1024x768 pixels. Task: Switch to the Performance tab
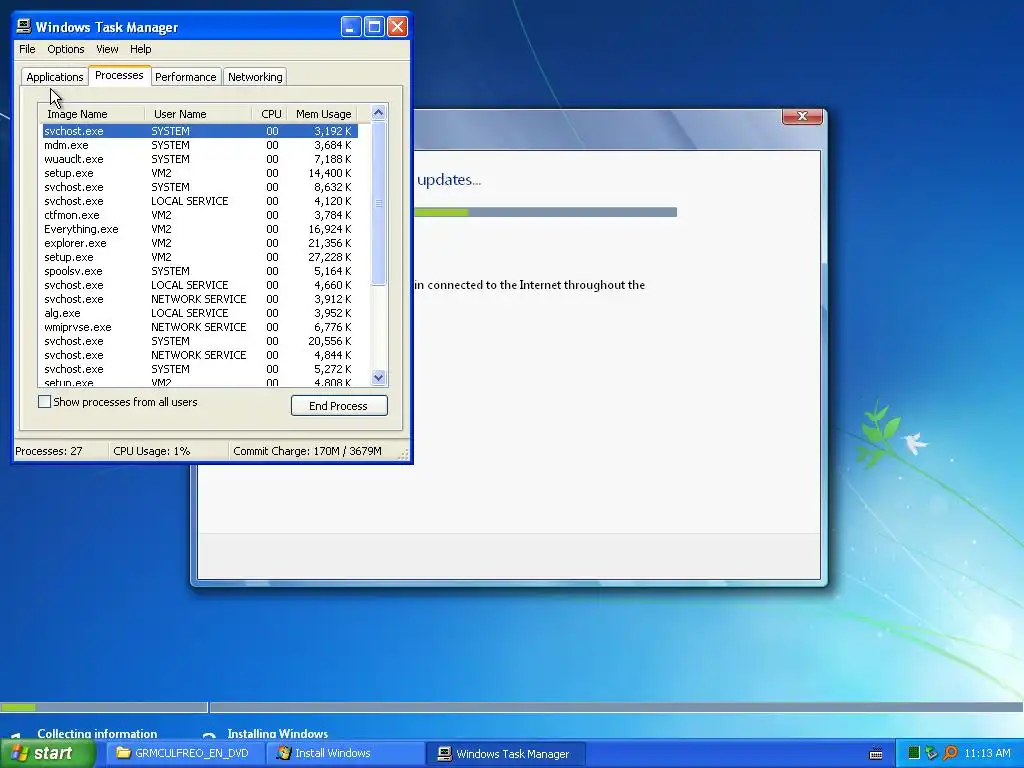tap(185, 77)
